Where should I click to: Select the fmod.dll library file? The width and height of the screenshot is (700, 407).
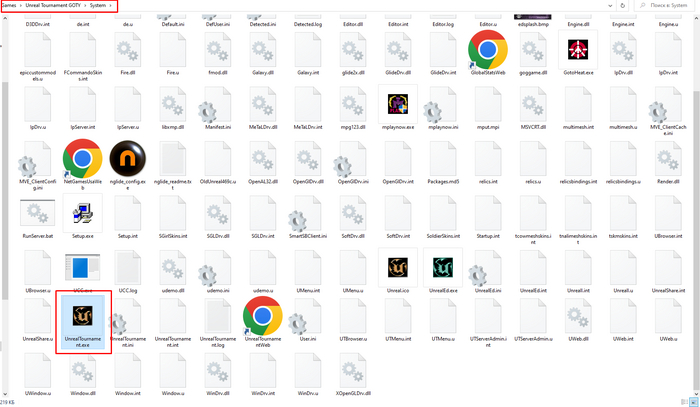(x=217, y=54)
